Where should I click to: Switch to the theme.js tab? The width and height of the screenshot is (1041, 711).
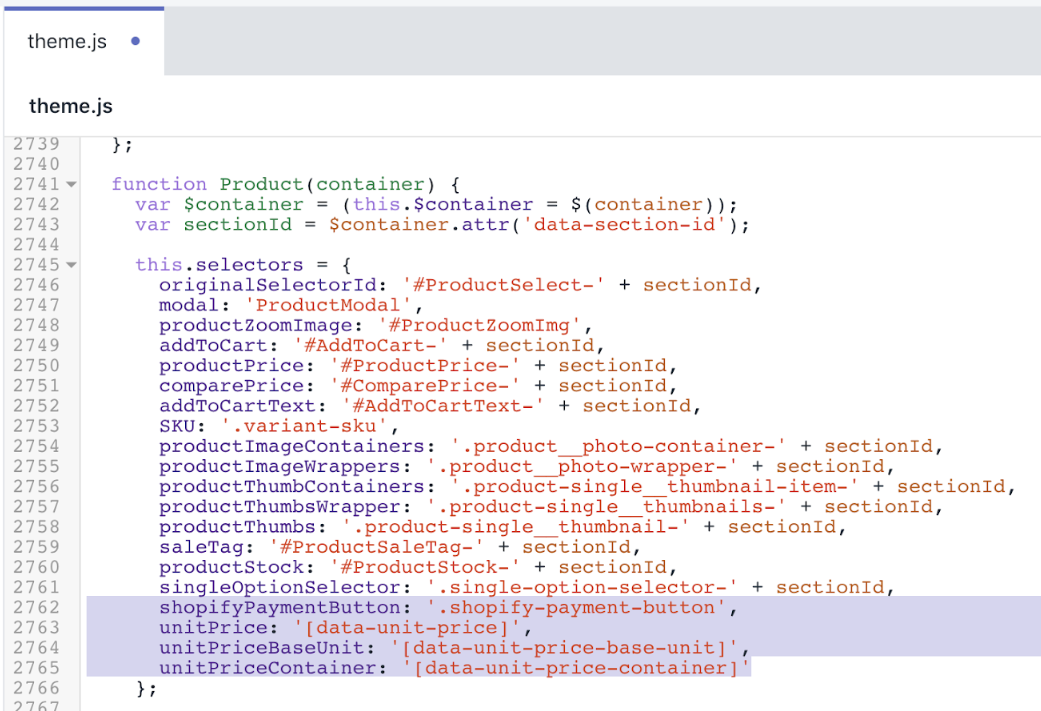(x=67, y=42)
